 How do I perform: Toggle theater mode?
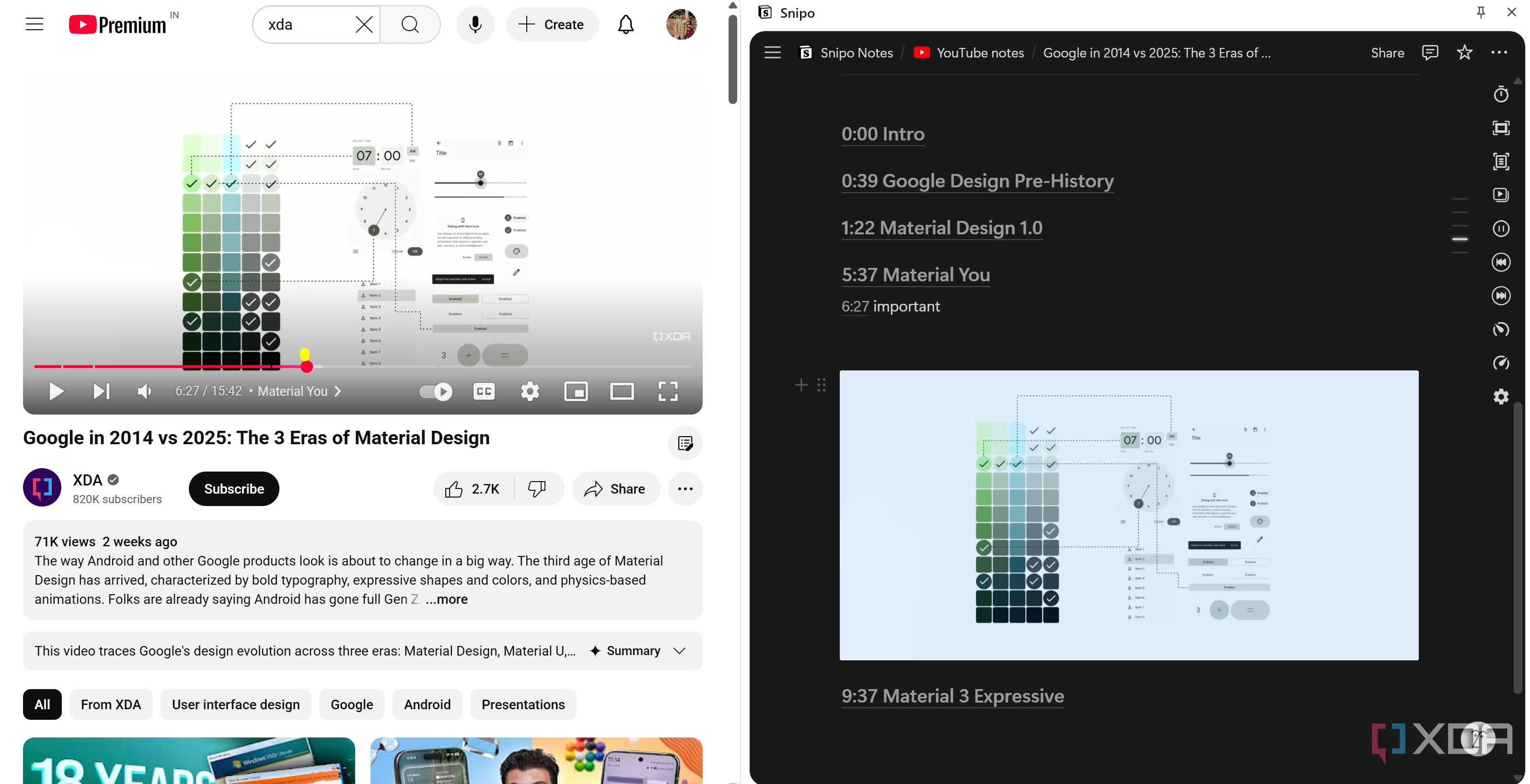tap(622, 392)
